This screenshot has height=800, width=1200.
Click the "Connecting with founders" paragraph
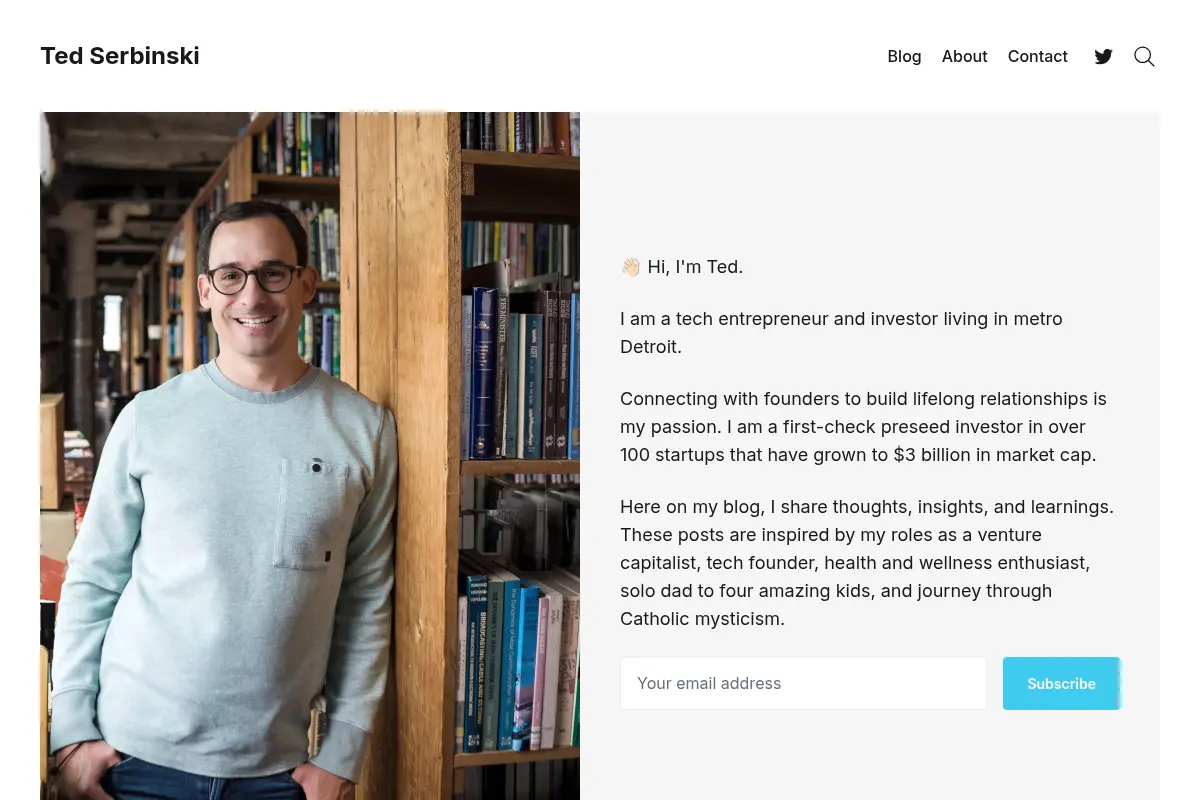(863, 427)
